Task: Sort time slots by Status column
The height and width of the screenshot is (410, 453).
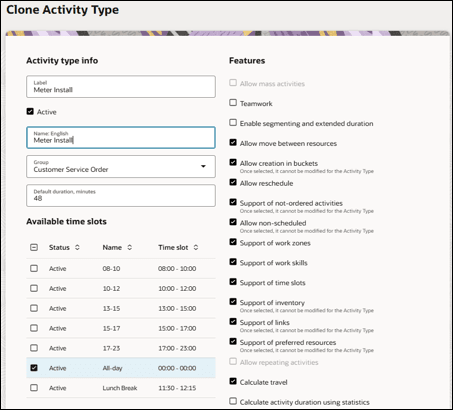Action: [x=77, y=247]
